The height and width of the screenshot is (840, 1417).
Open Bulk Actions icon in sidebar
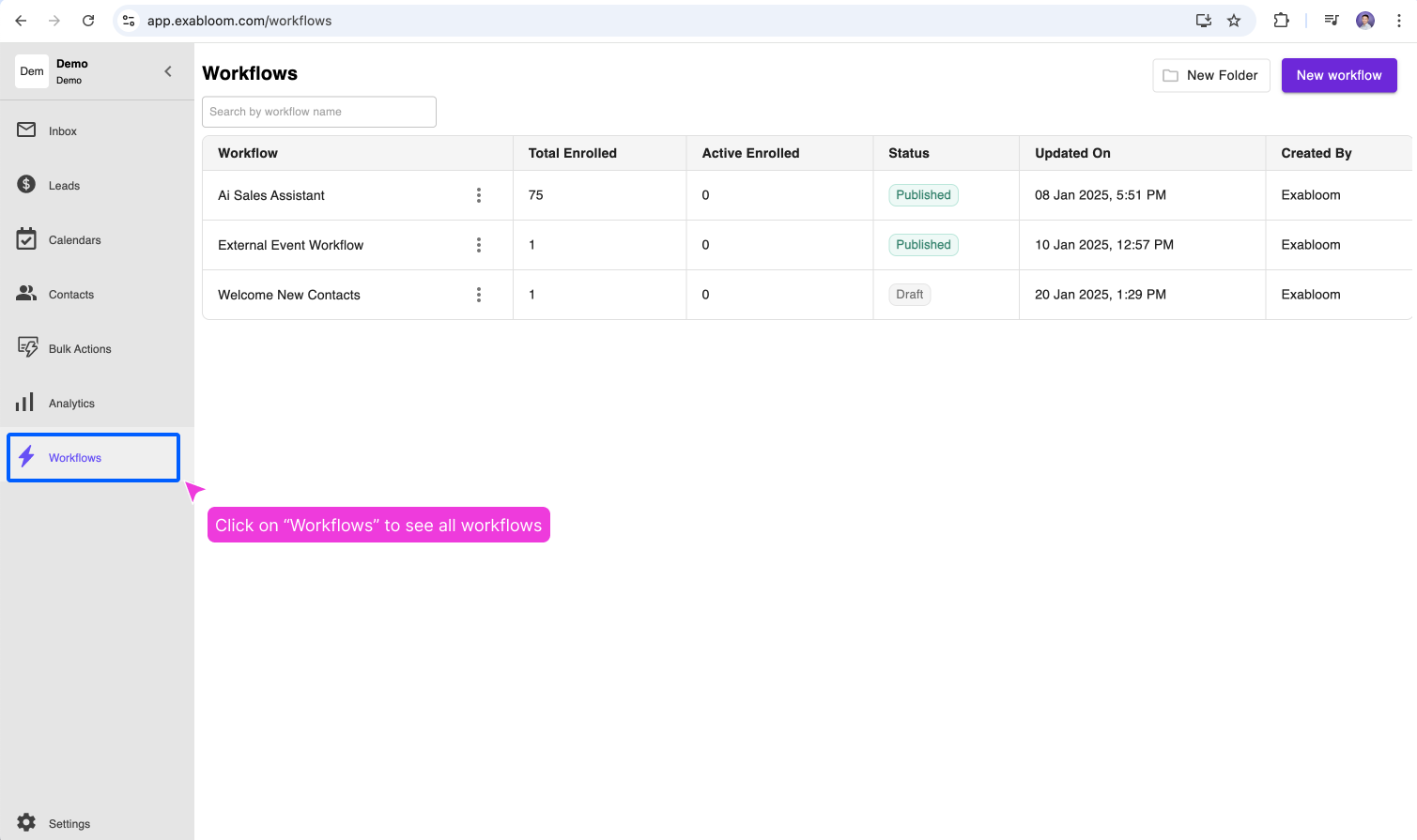point(27,348)
